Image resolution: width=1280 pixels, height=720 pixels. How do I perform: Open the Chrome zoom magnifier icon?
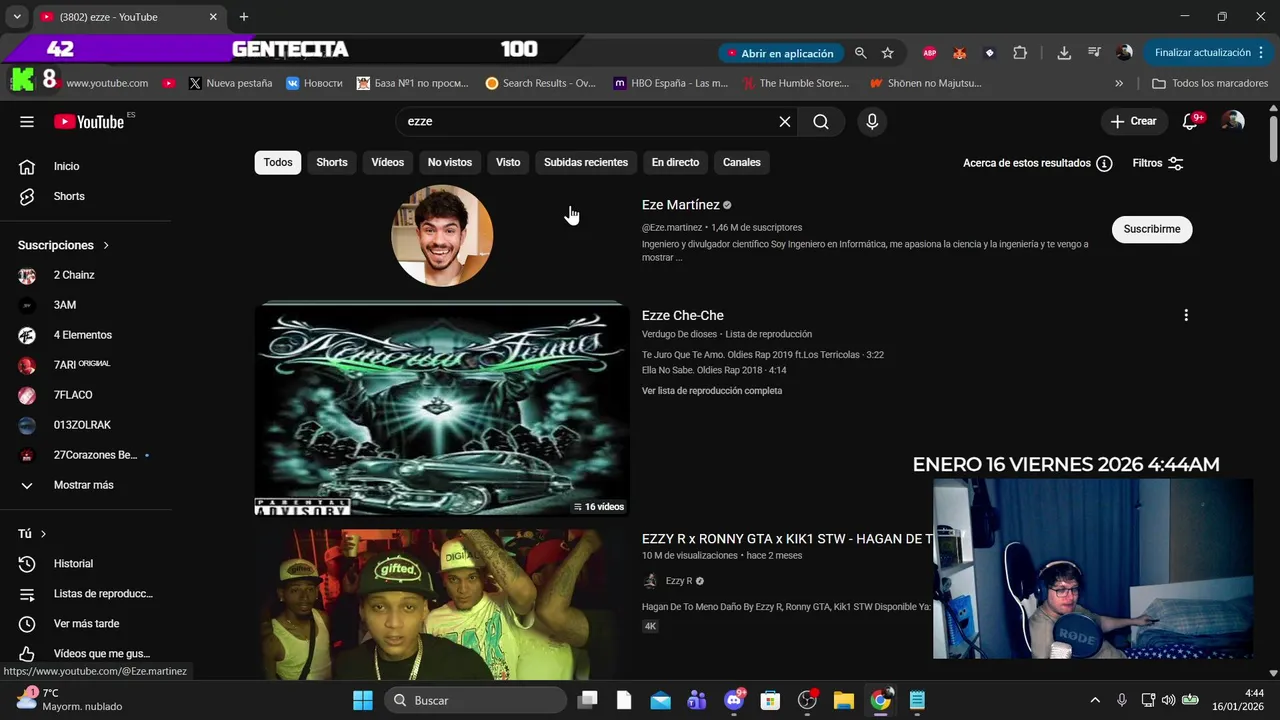860,53
